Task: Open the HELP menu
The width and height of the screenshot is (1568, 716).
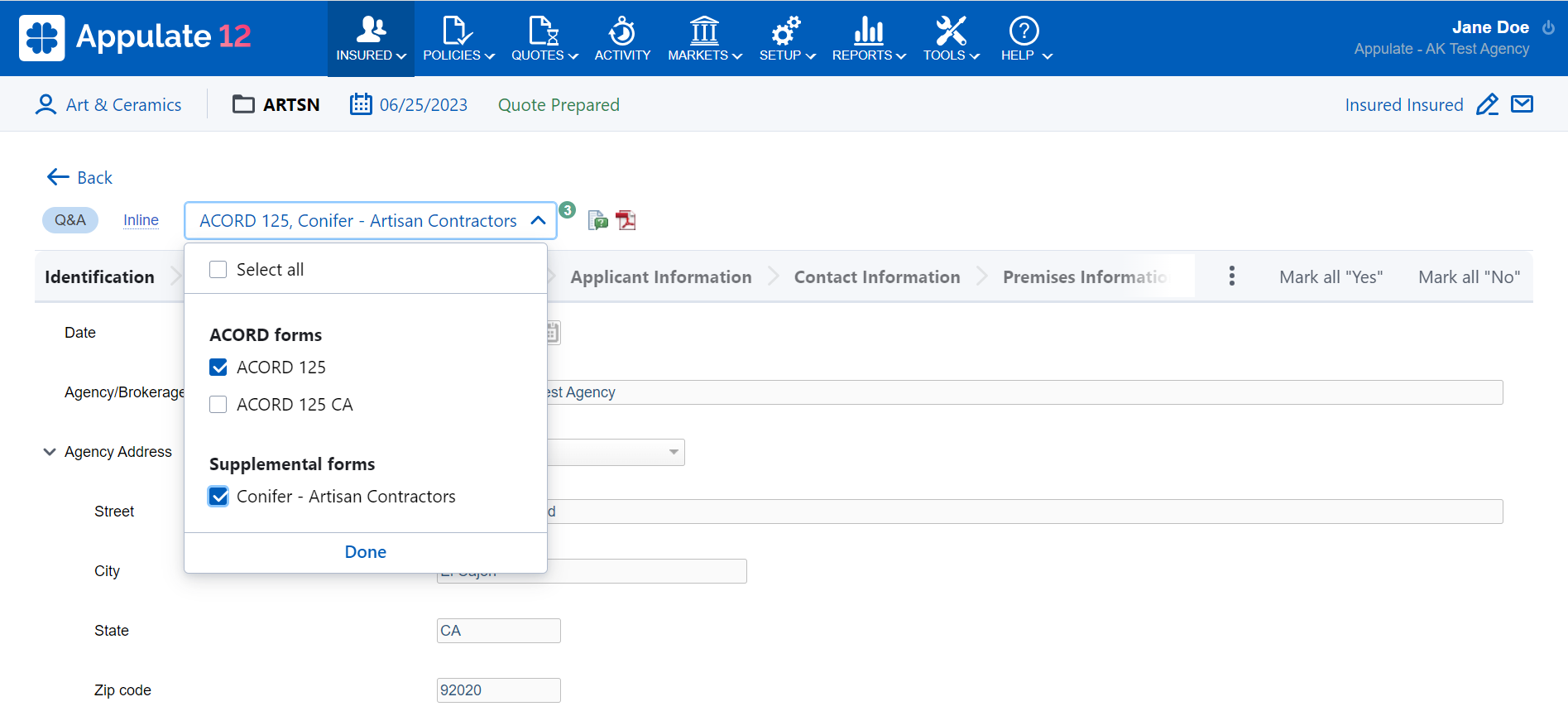Action: (1026, 39)
